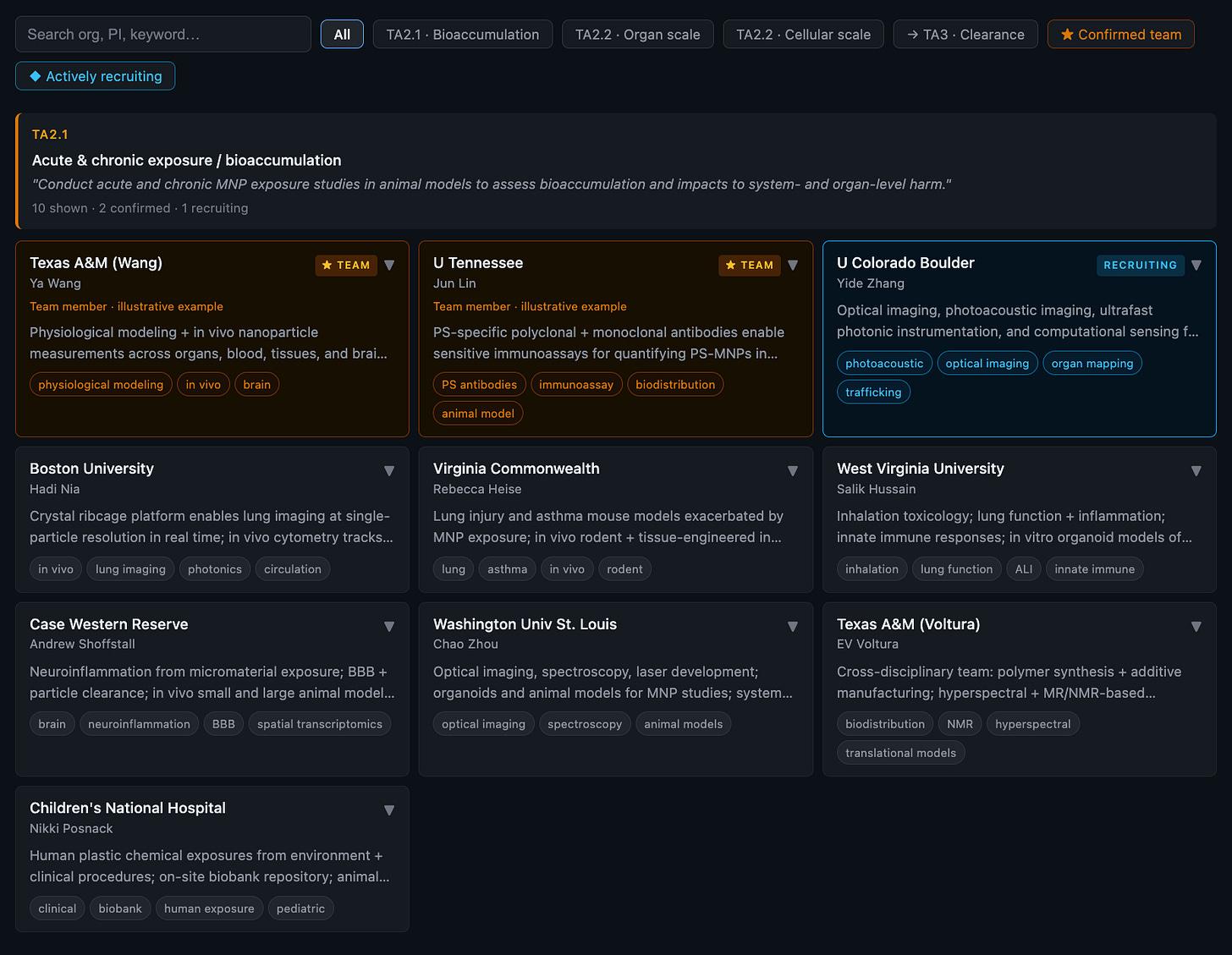Screen dimensions: 1232x955
Task: Expand the Boston University card
Action: click(389, 471)
